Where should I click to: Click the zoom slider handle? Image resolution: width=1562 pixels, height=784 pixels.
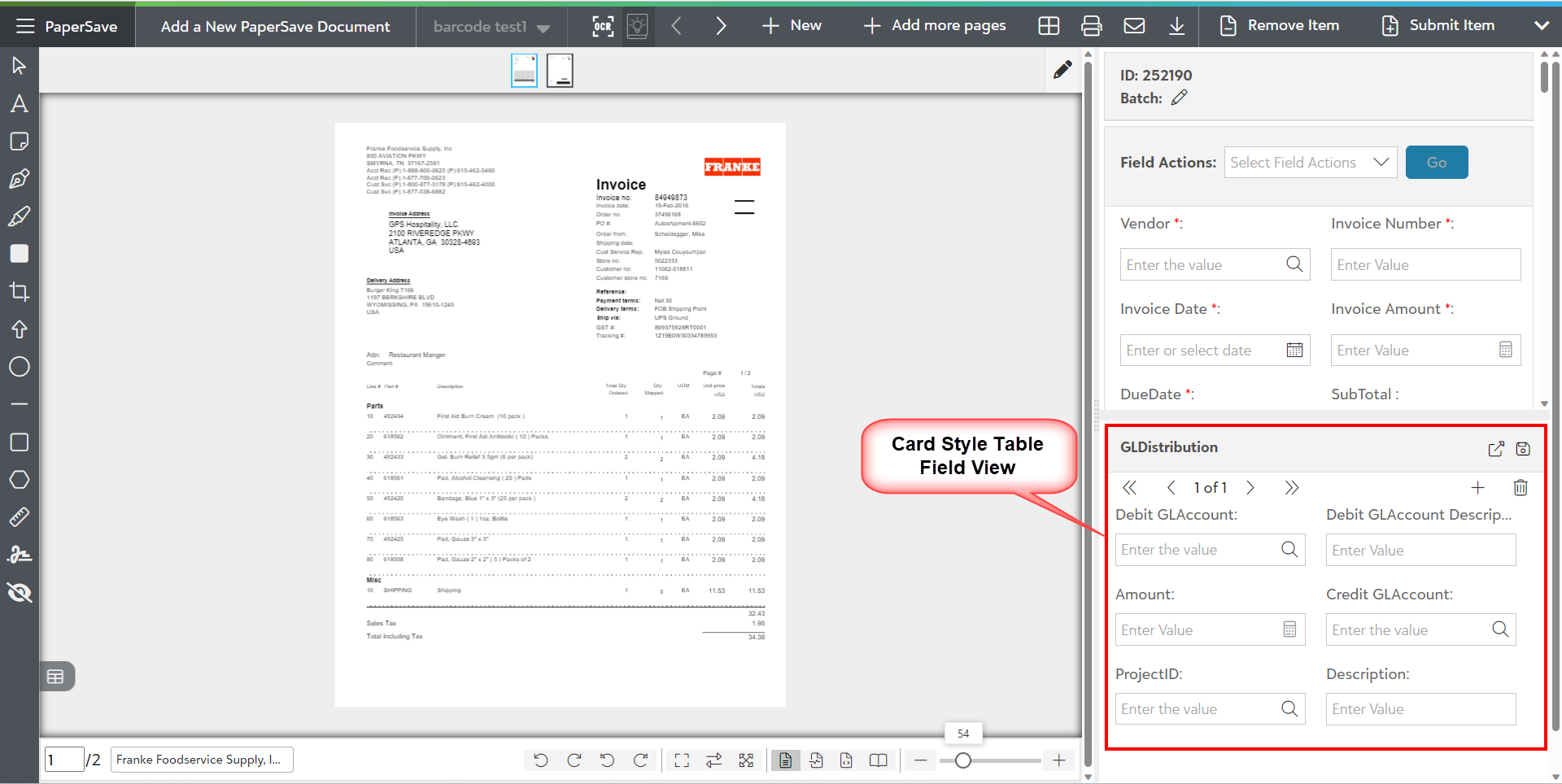point(963,760)
